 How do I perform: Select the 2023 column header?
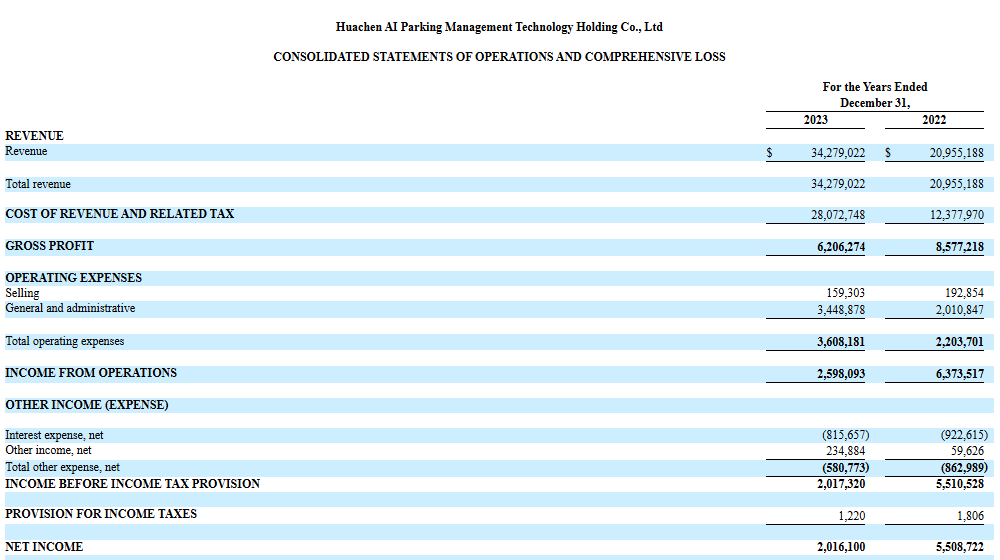click(815, 120)
